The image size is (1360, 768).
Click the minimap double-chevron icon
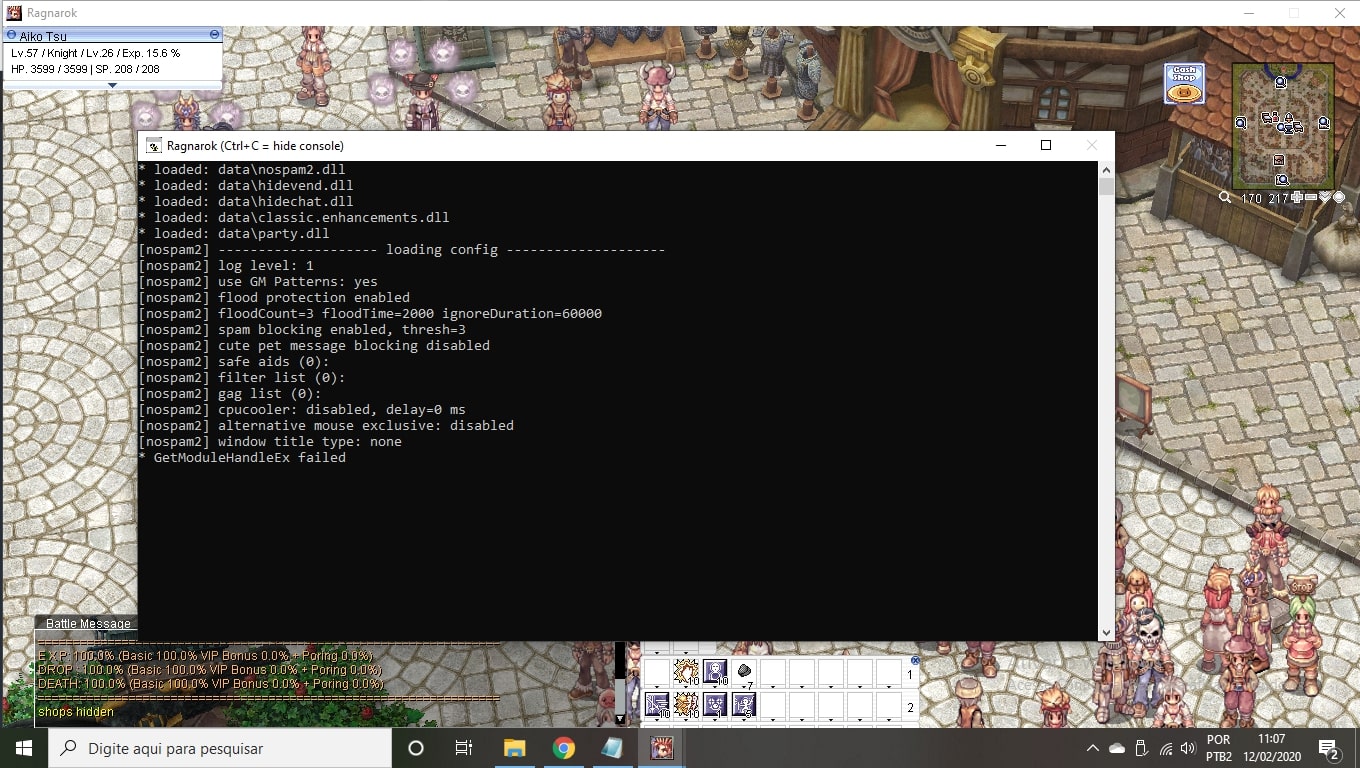(x=1325, y=198)
